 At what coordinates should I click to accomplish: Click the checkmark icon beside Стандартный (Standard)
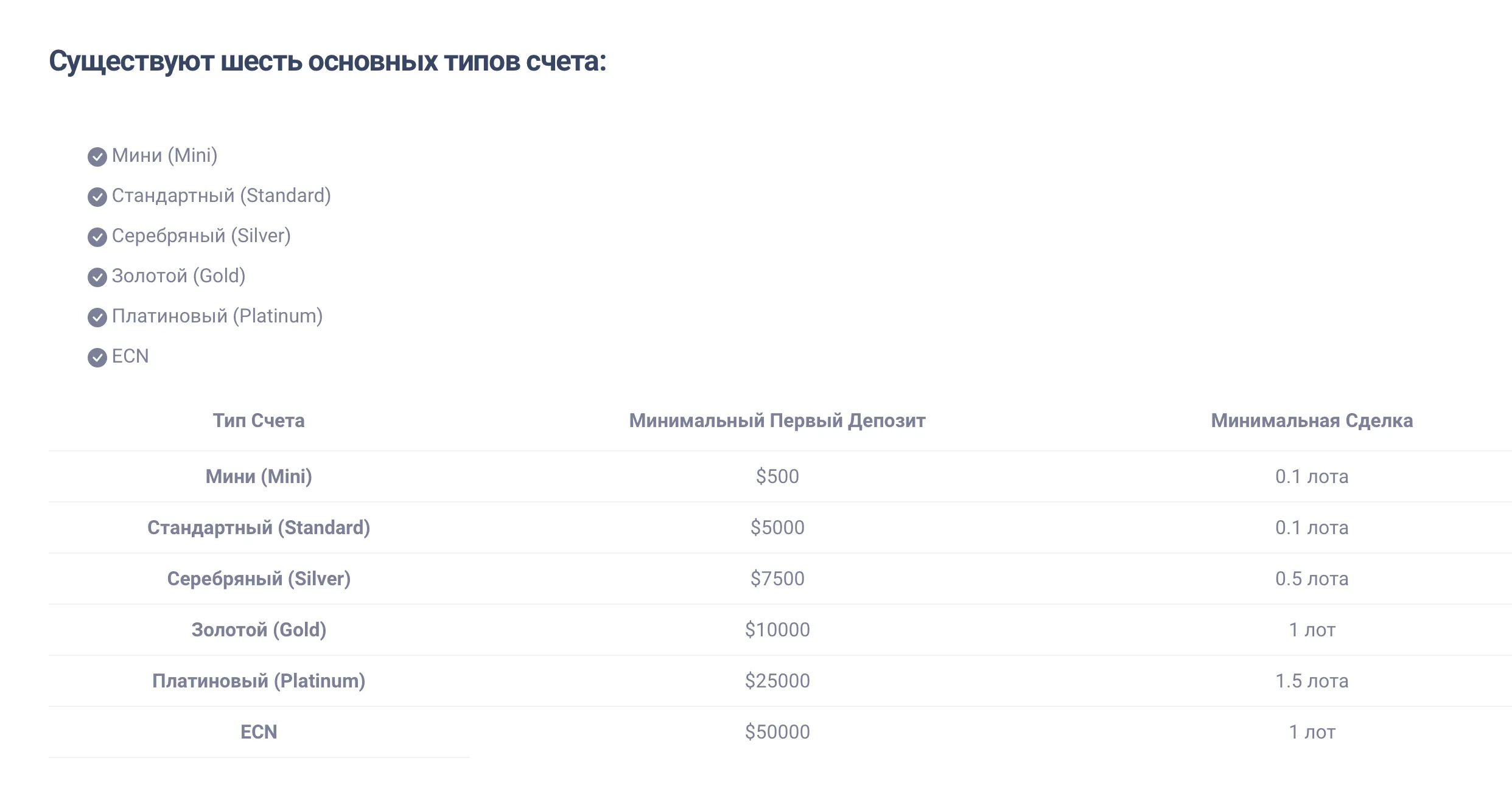tap(97, 197)
